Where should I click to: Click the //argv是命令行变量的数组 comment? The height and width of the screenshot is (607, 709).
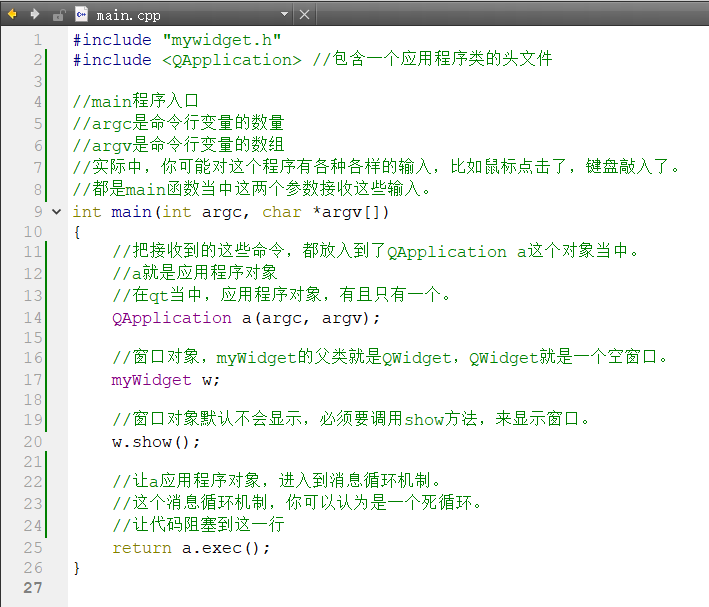click(179, 145)
